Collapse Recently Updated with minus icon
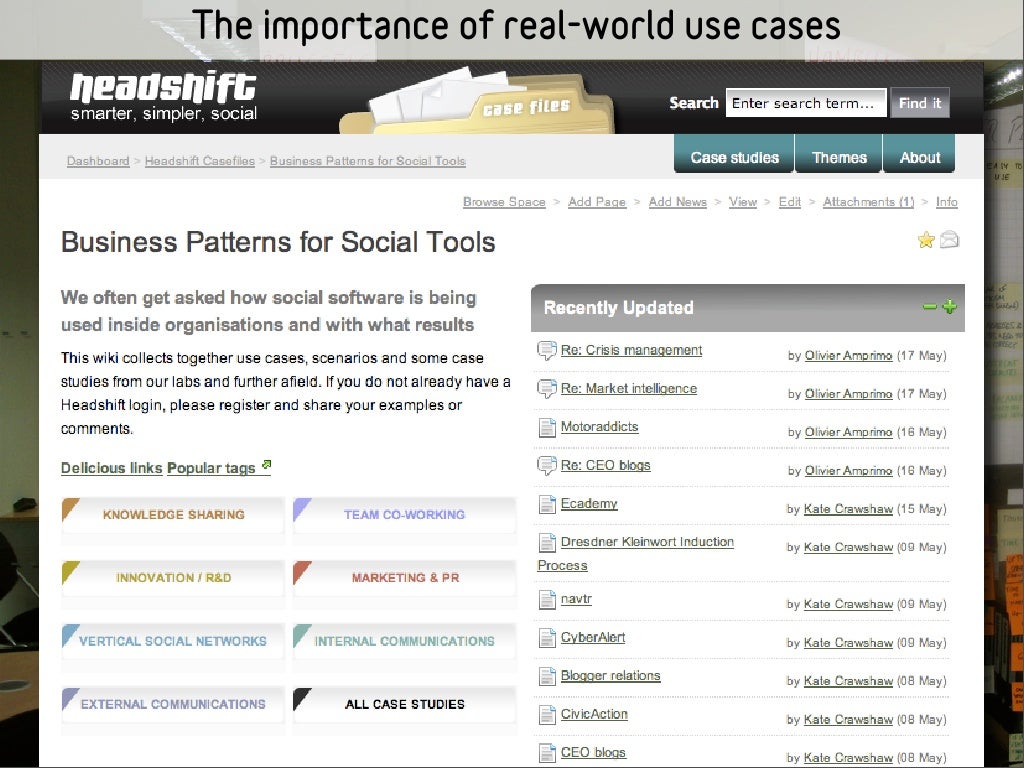This screenshot has width=1024, height=768. (x=929, y=306)
